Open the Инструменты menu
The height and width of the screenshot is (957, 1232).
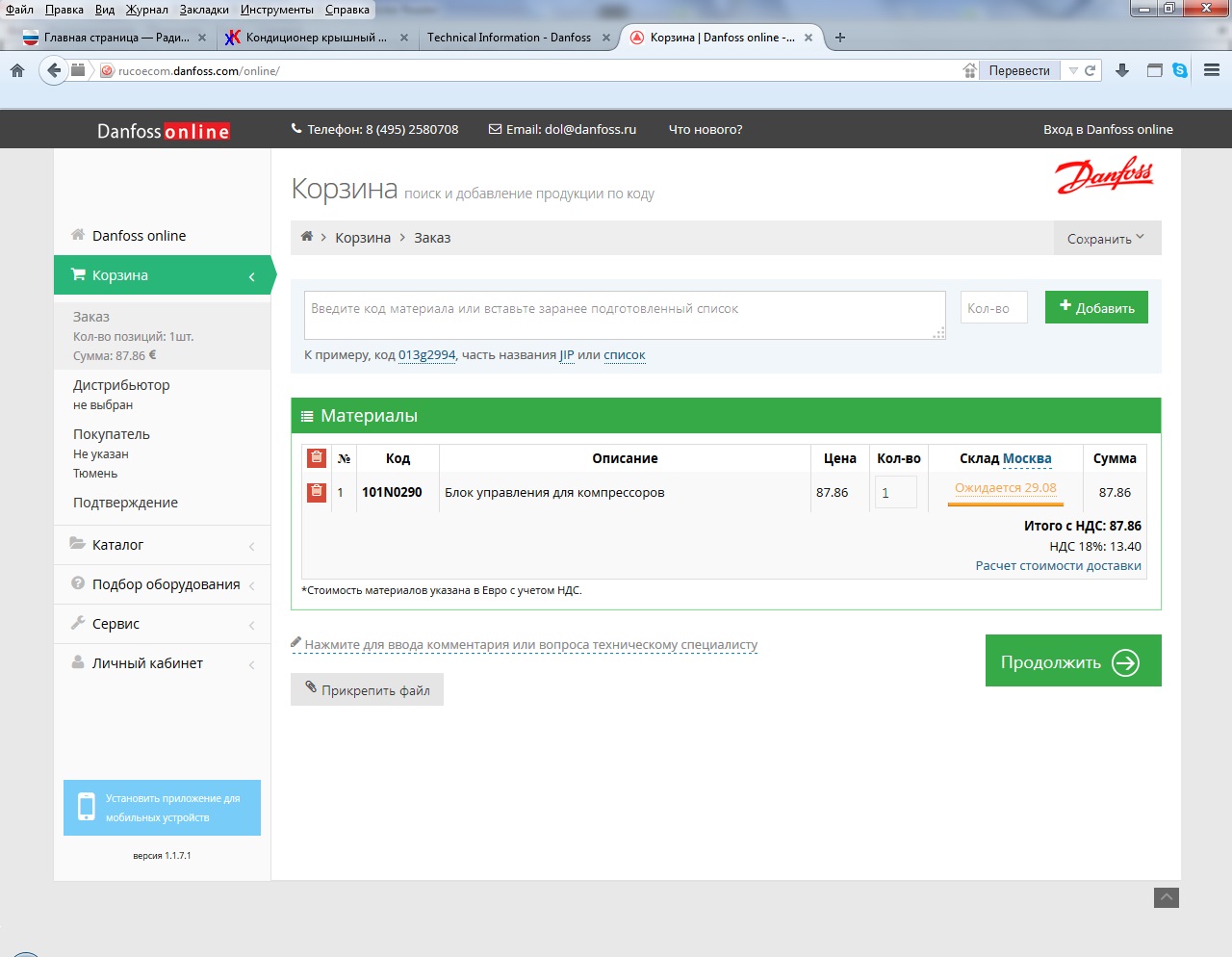pos(277,10)
